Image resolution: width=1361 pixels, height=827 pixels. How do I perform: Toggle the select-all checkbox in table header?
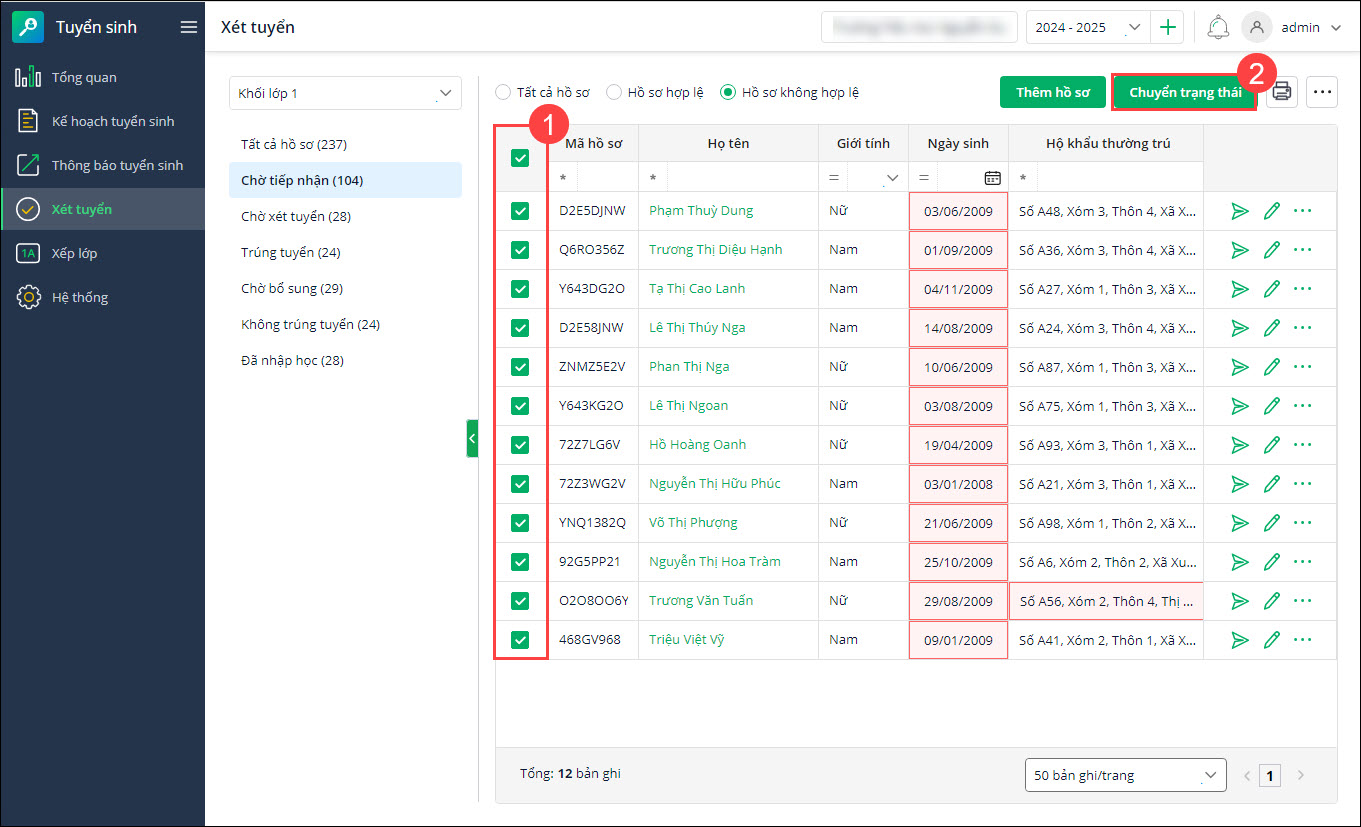[520, 157]
